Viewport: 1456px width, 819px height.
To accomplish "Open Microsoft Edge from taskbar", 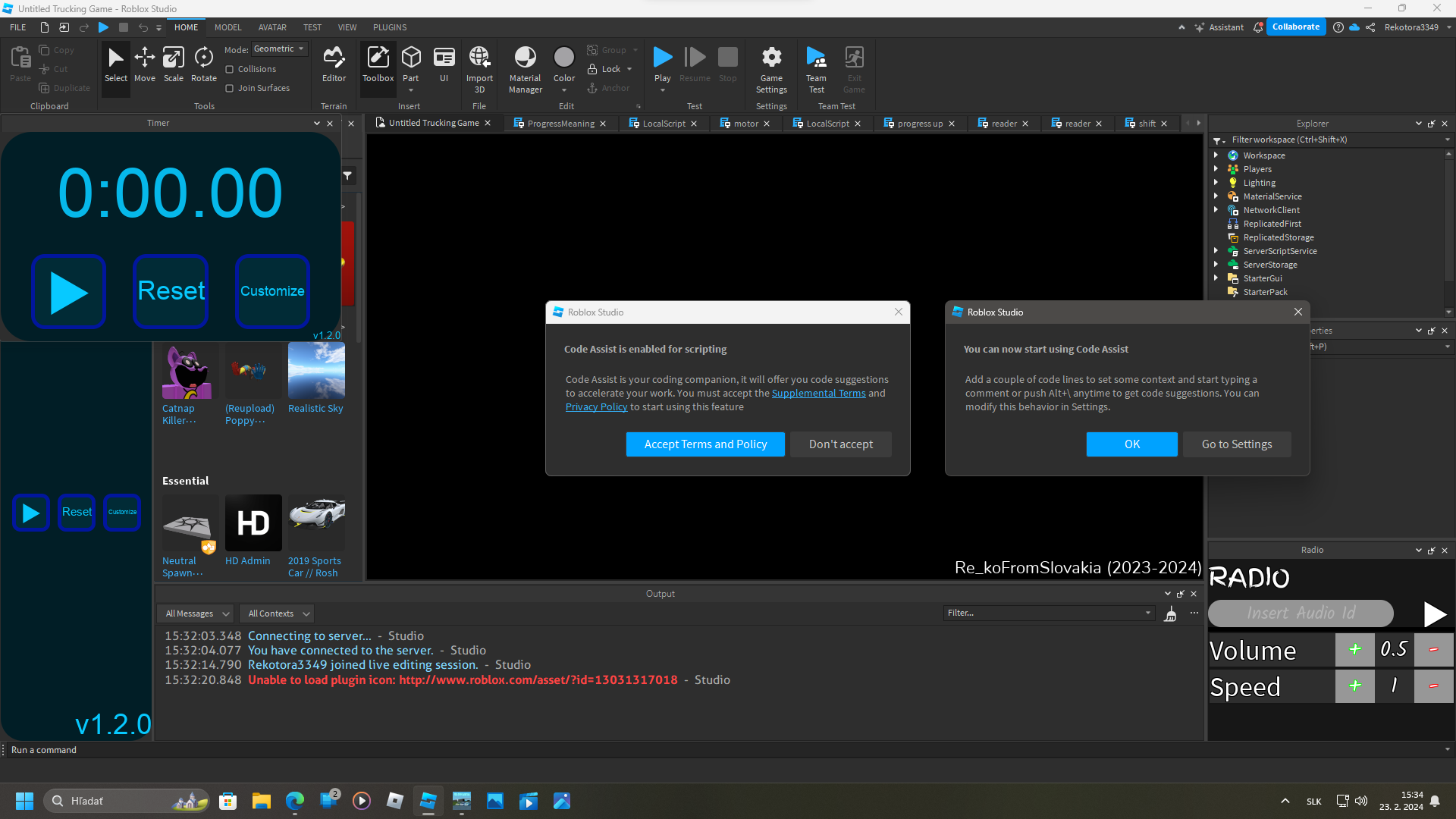I will pyautogui.click(x=295, y=801).
